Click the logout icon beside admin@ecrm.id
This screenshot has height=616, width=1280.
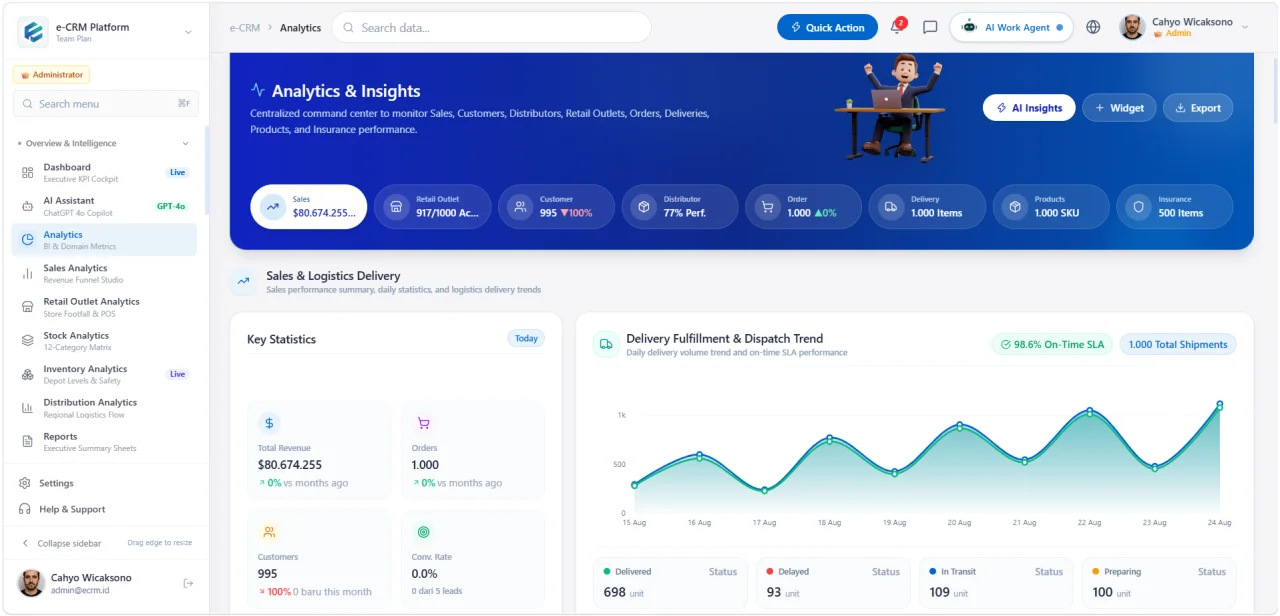coord(188,583)
